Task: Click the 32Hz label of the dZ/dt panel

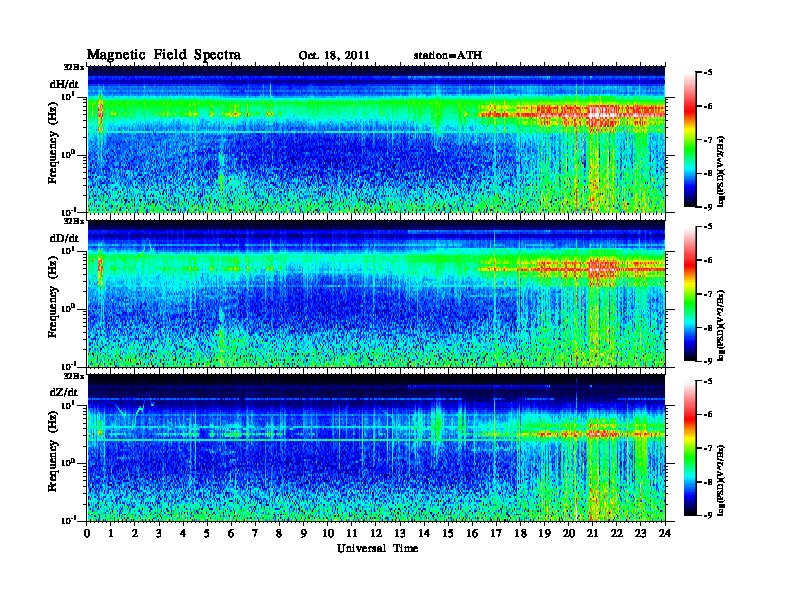Action: pyautogui.click(x=74, y=376)
